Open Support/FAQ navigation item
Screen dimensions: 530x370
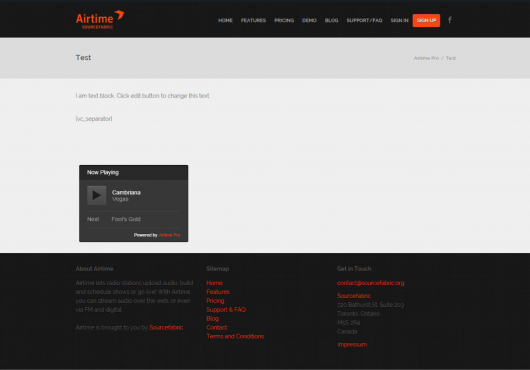[x=364, y=20]
